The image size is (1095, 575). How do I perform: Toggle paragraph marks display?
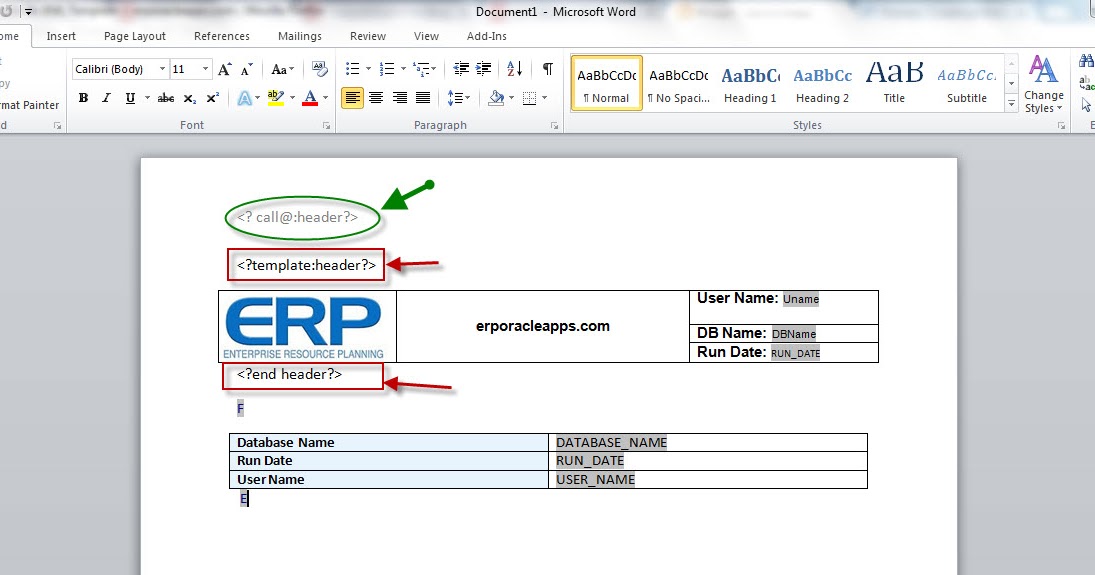548,69
